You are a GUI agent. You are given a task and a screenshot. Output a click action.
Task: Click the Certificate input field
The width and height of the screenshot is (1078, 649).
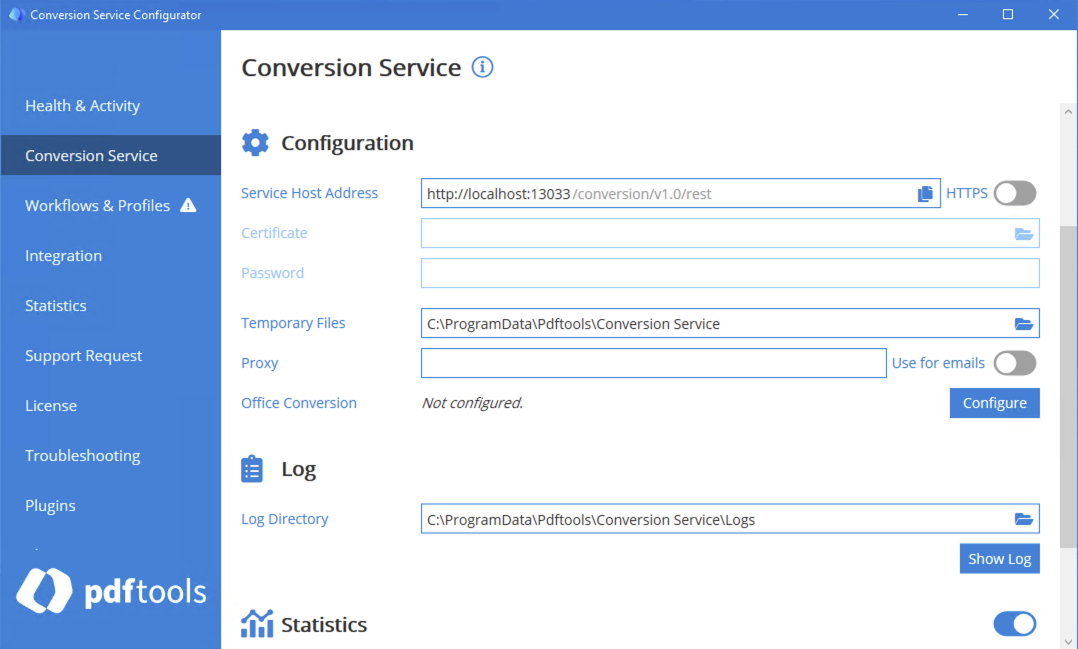tap(730, 233)
